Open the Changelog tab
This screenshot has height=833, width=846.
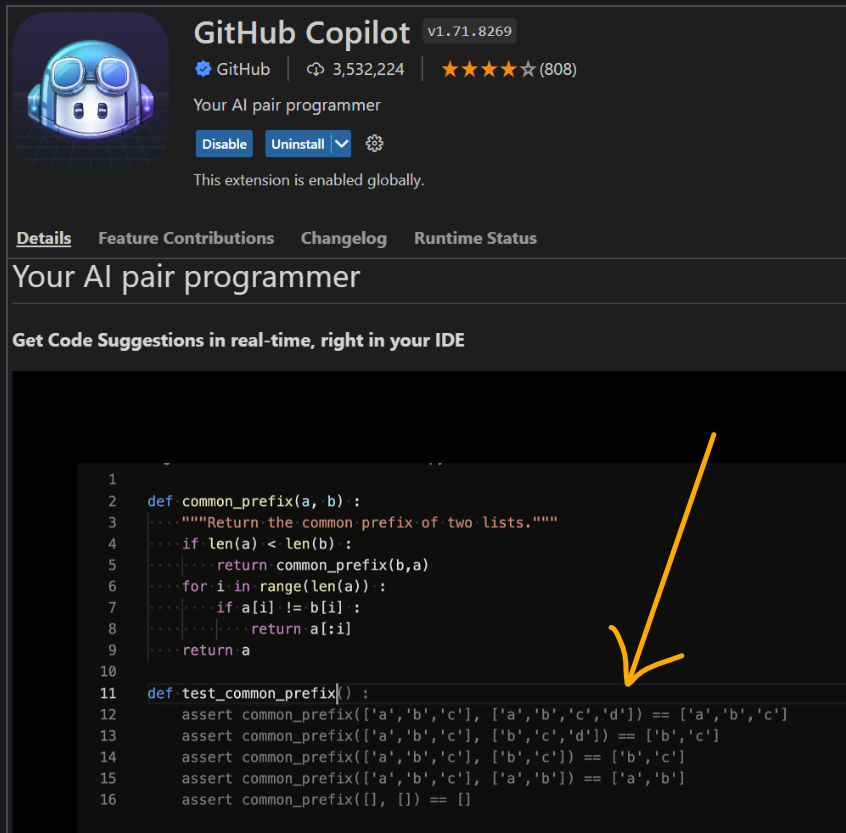(x=344, y=238)
